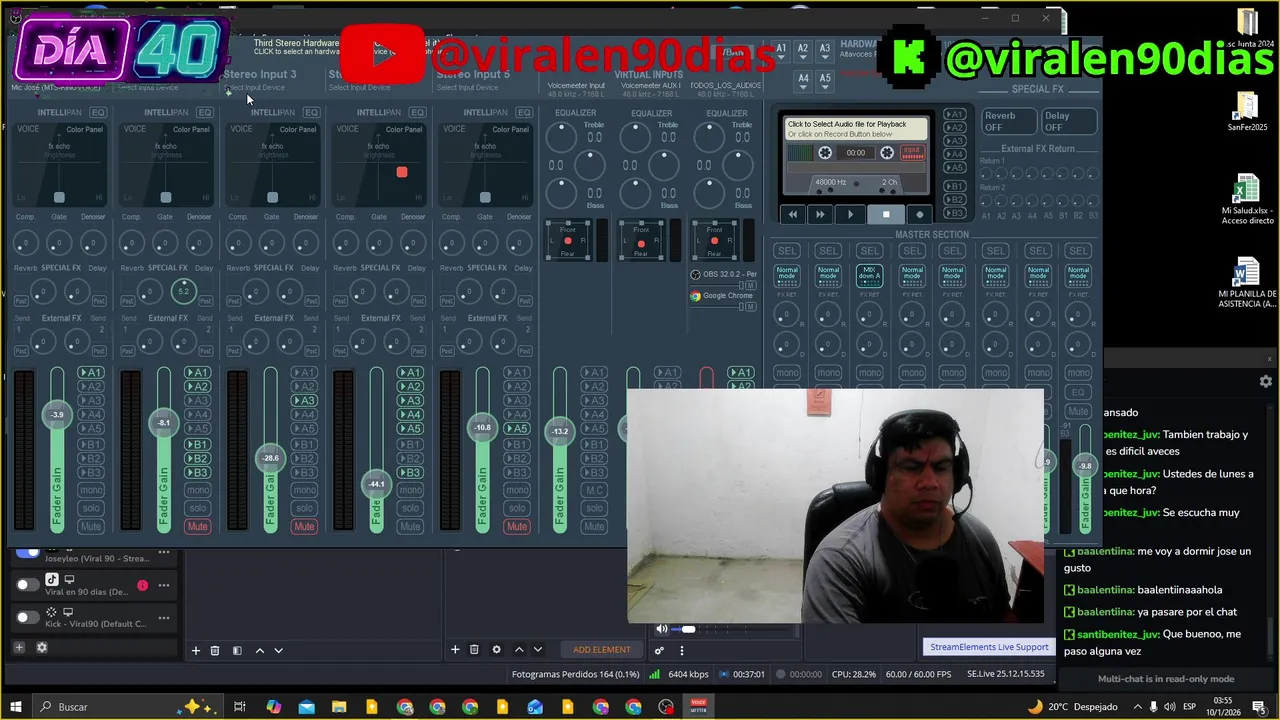Open Voicemeeter from the Windows taskbar

click(x=699, y=706)
